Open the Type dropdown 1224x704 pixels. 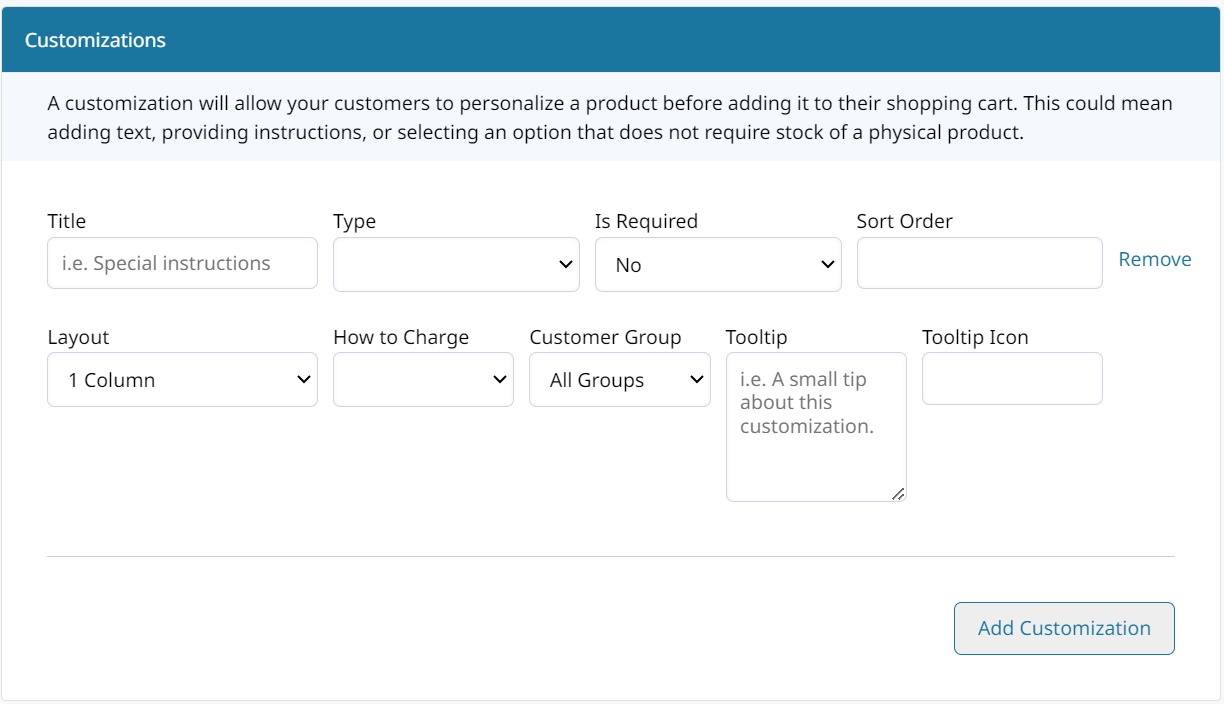(x=456, y=265)
